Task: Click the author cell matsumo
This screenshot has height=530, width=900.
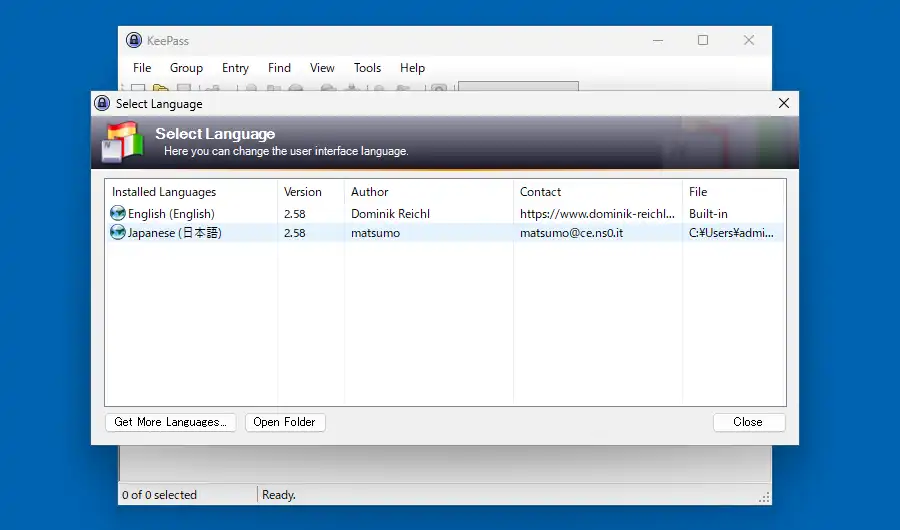Action: coord(375,233)
